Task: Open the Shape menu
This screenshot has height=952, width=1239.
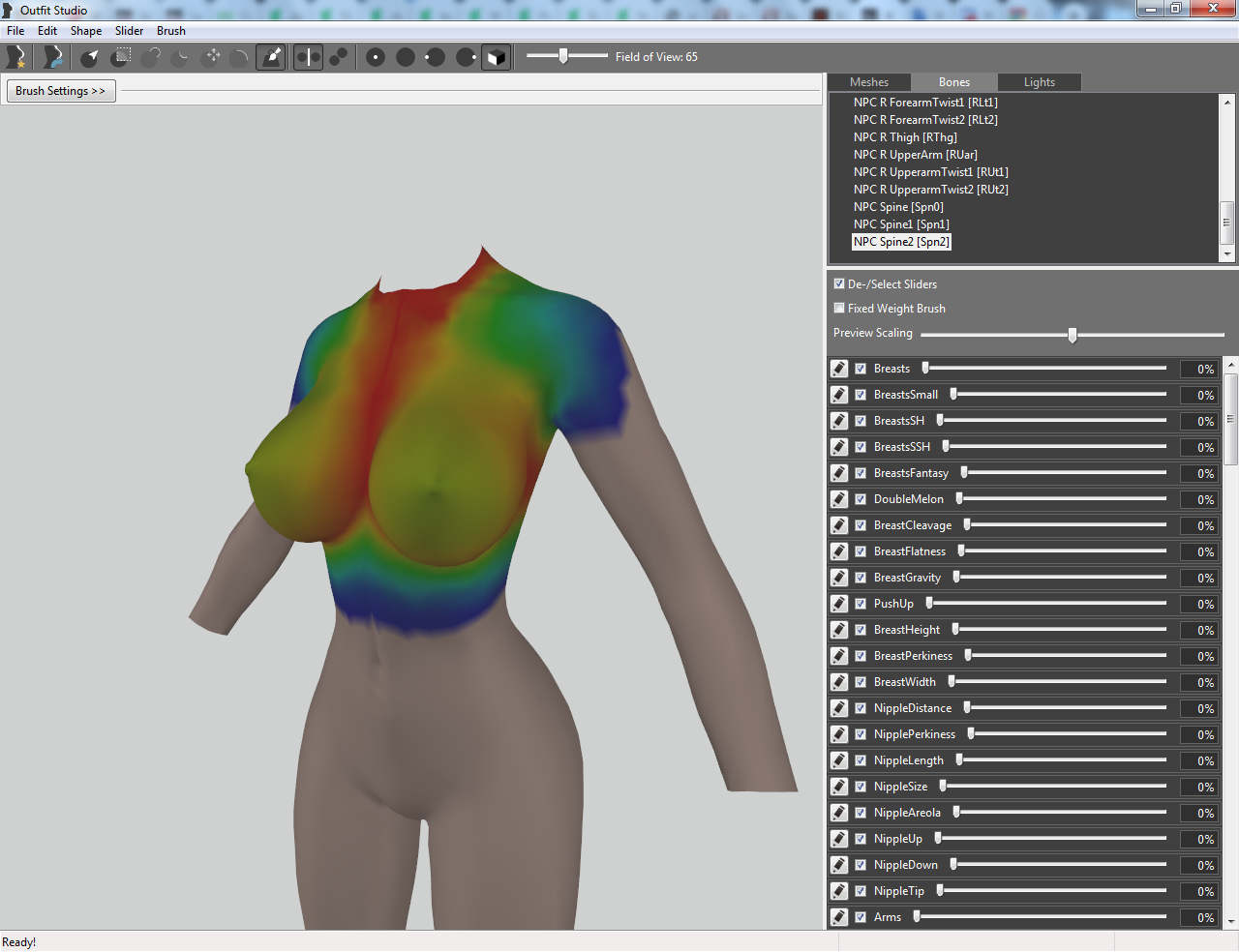Action: click(x=86, y=31)
